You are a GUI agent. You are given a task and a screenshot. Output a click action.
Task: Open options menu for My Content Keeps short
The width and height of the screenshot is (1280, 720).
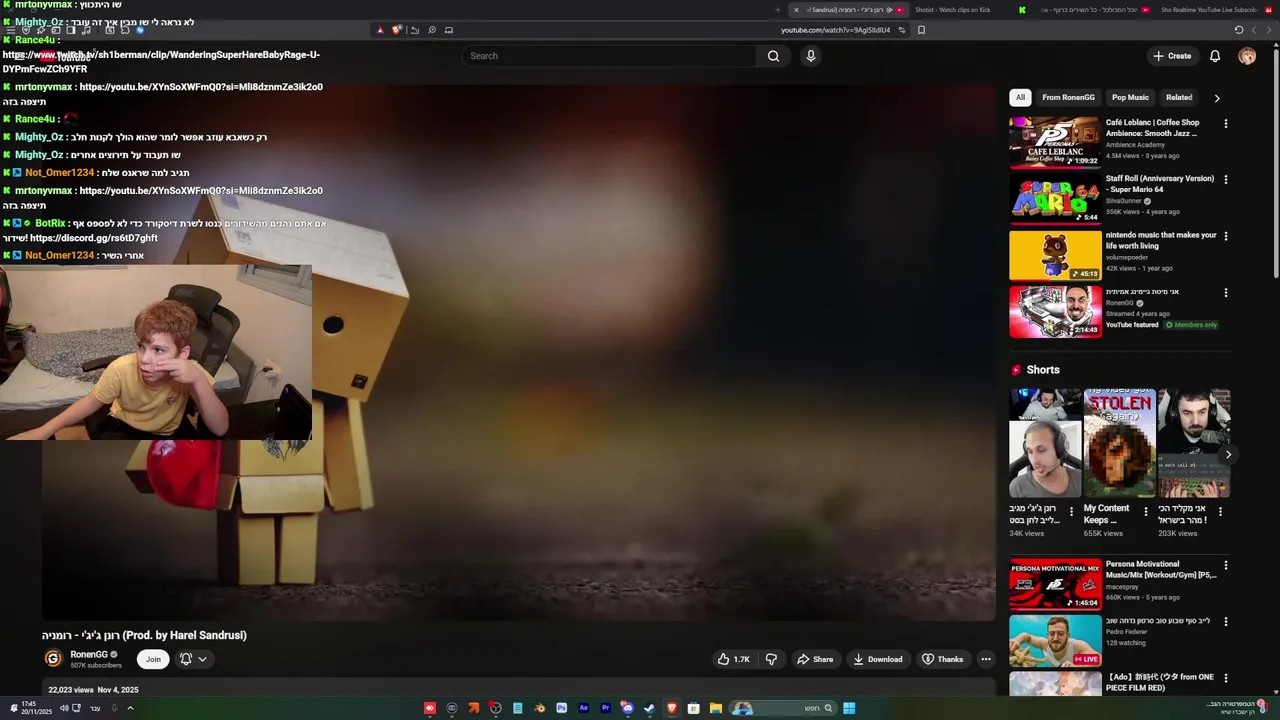click(1146, 511)
